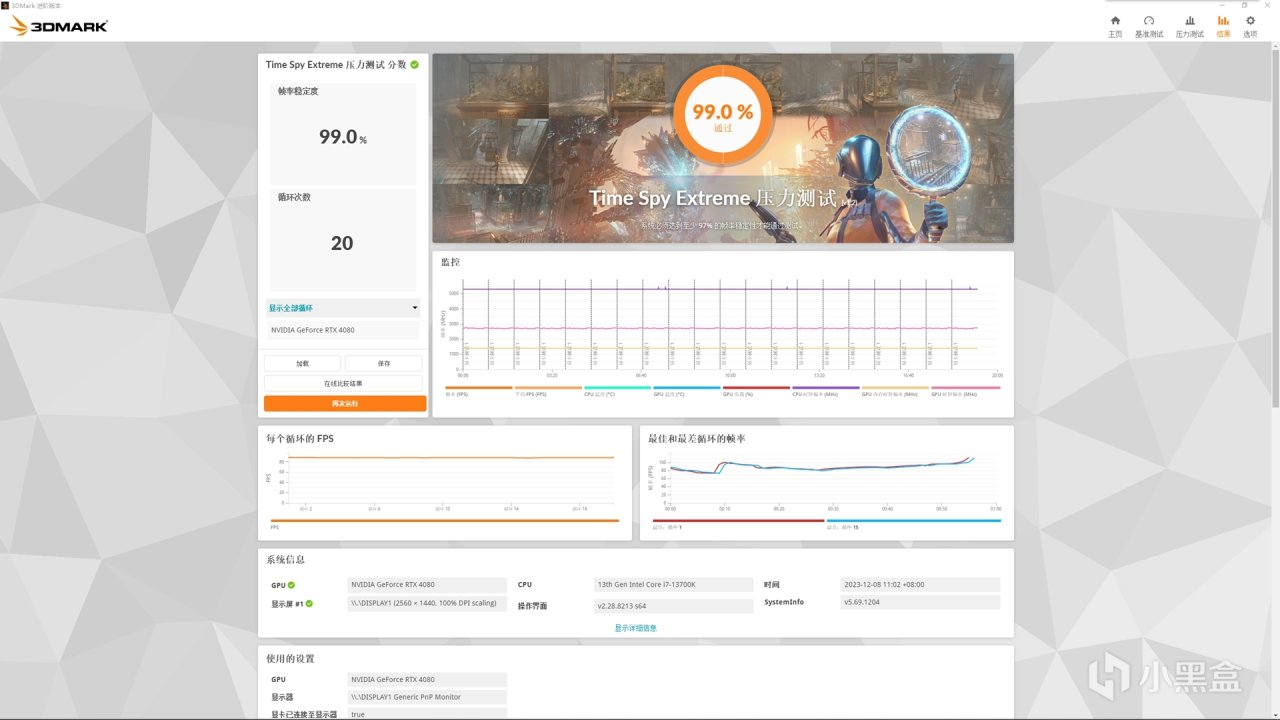Toggle the 帧率 (FPS) legend in monitoring chart
The width and height of the screenshot is (1280, 720).
click(x=478, y=391)
